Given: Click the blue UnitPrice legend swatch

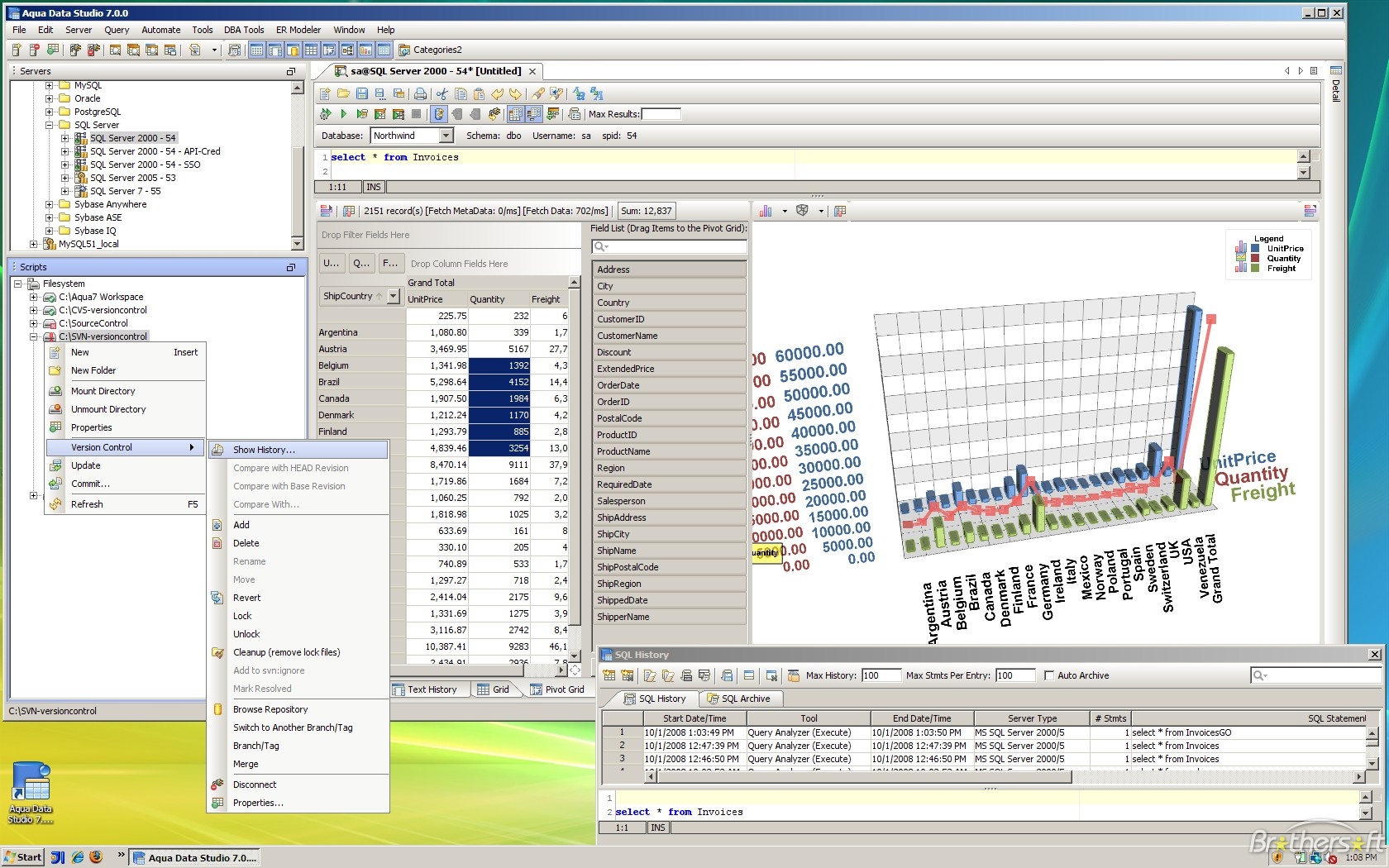Looking at the screenshot, I should 1255,249.
